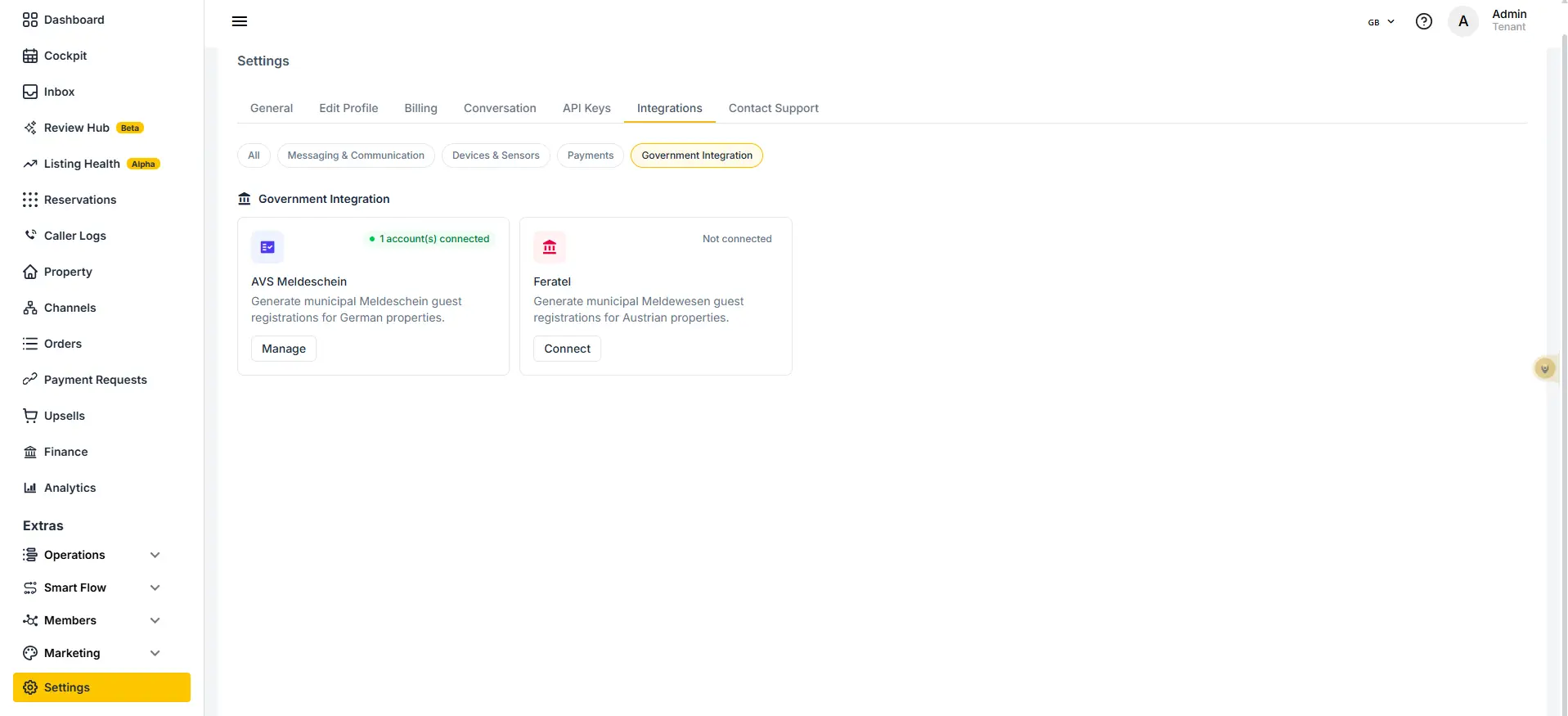Open the Conversation tab

[x=500, y=108]
